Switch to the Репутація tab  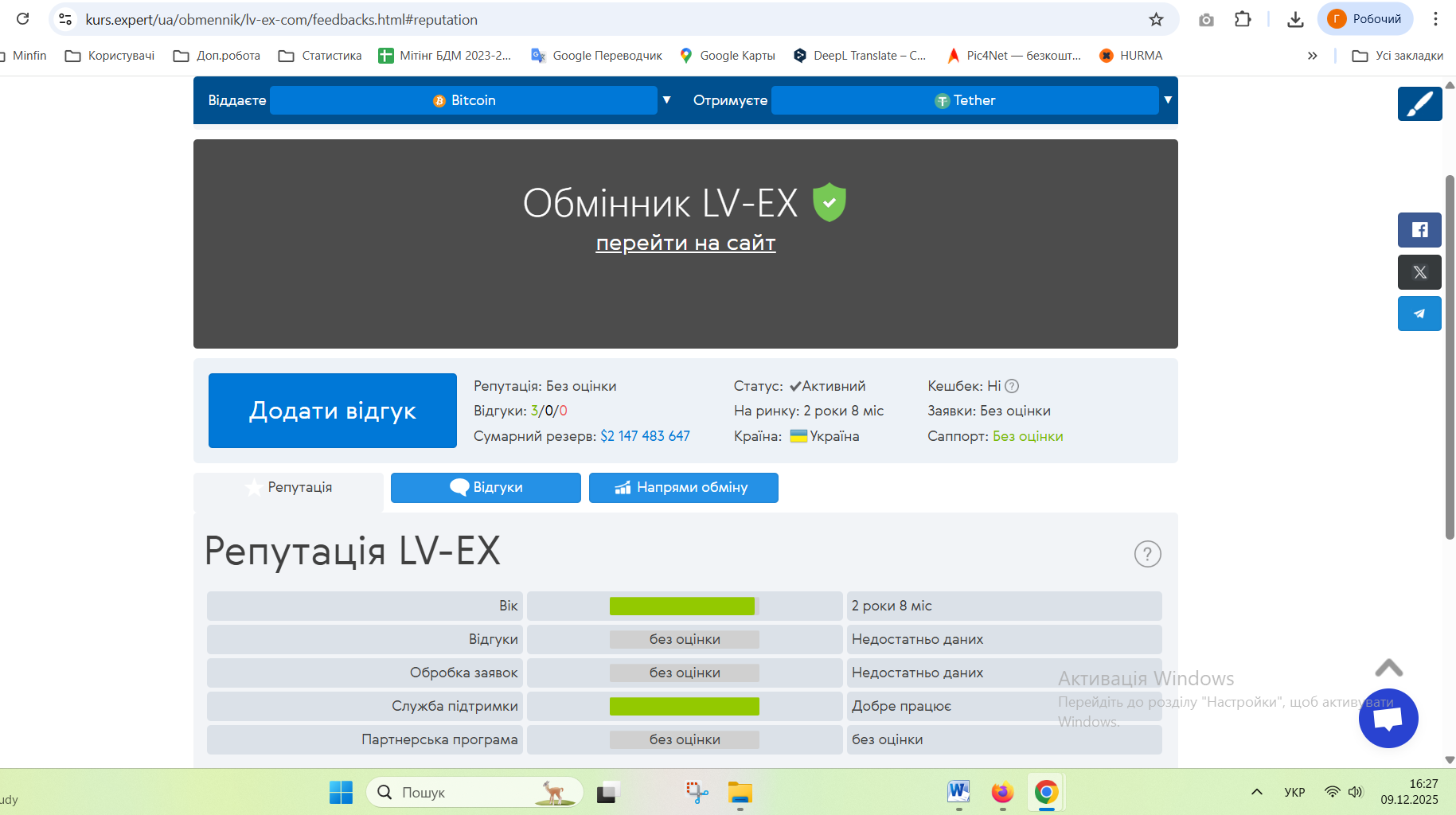tap(288, 487)
